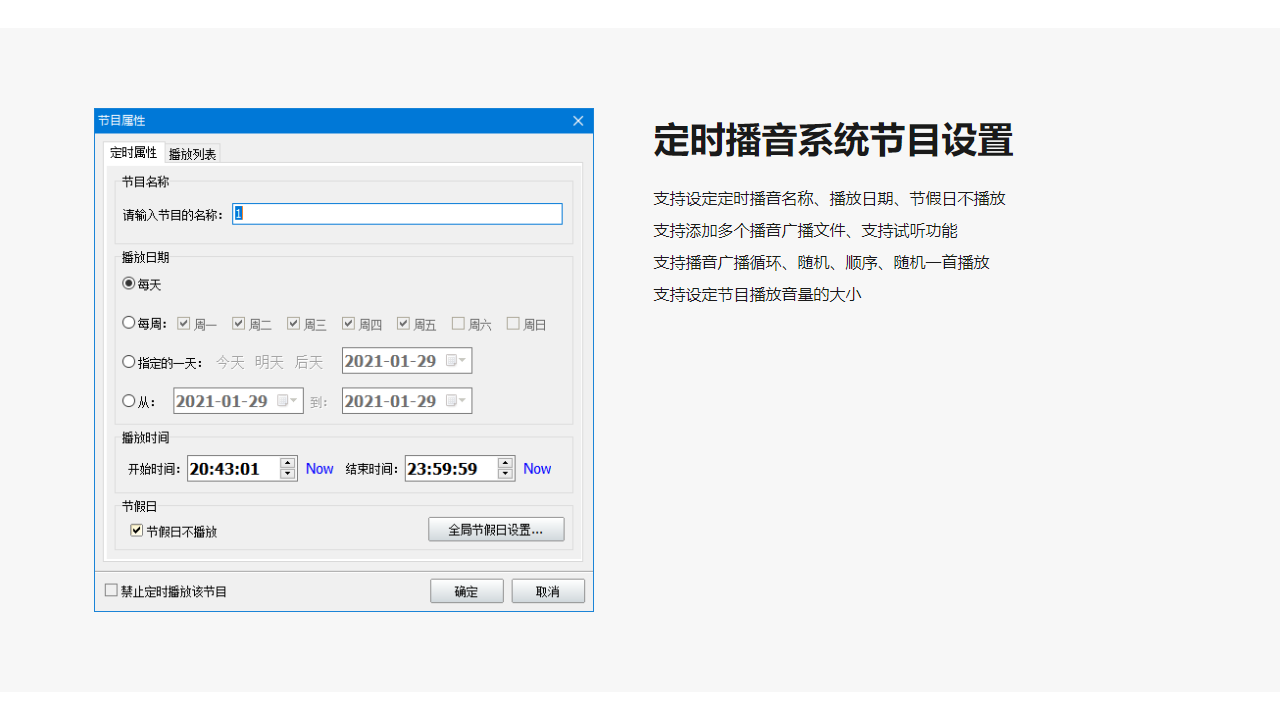The width and height of the screenshot is (1280, 720).
Task: Increase 结束时间 with the up spinner arrow
Action: coord(505,463)
